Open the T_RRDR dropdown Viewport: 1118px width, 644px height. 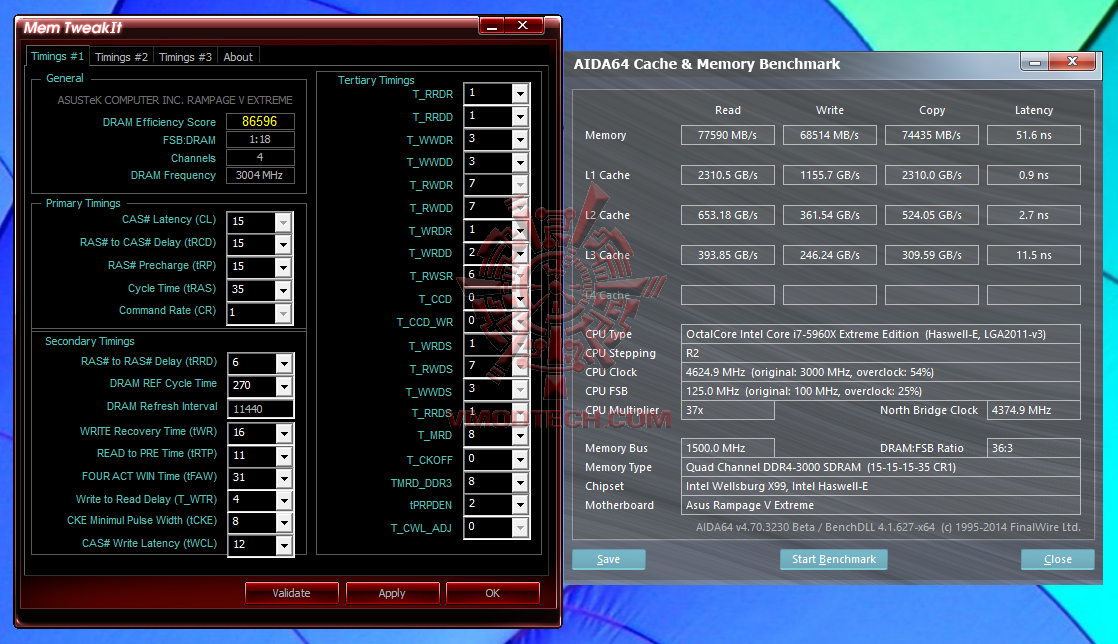520,93
